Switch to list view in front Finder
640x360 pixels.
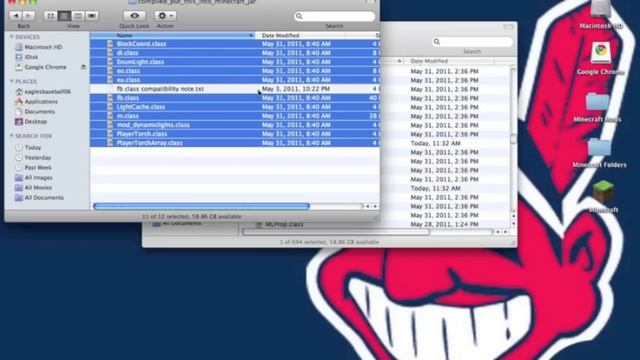[x=64, y=16]
